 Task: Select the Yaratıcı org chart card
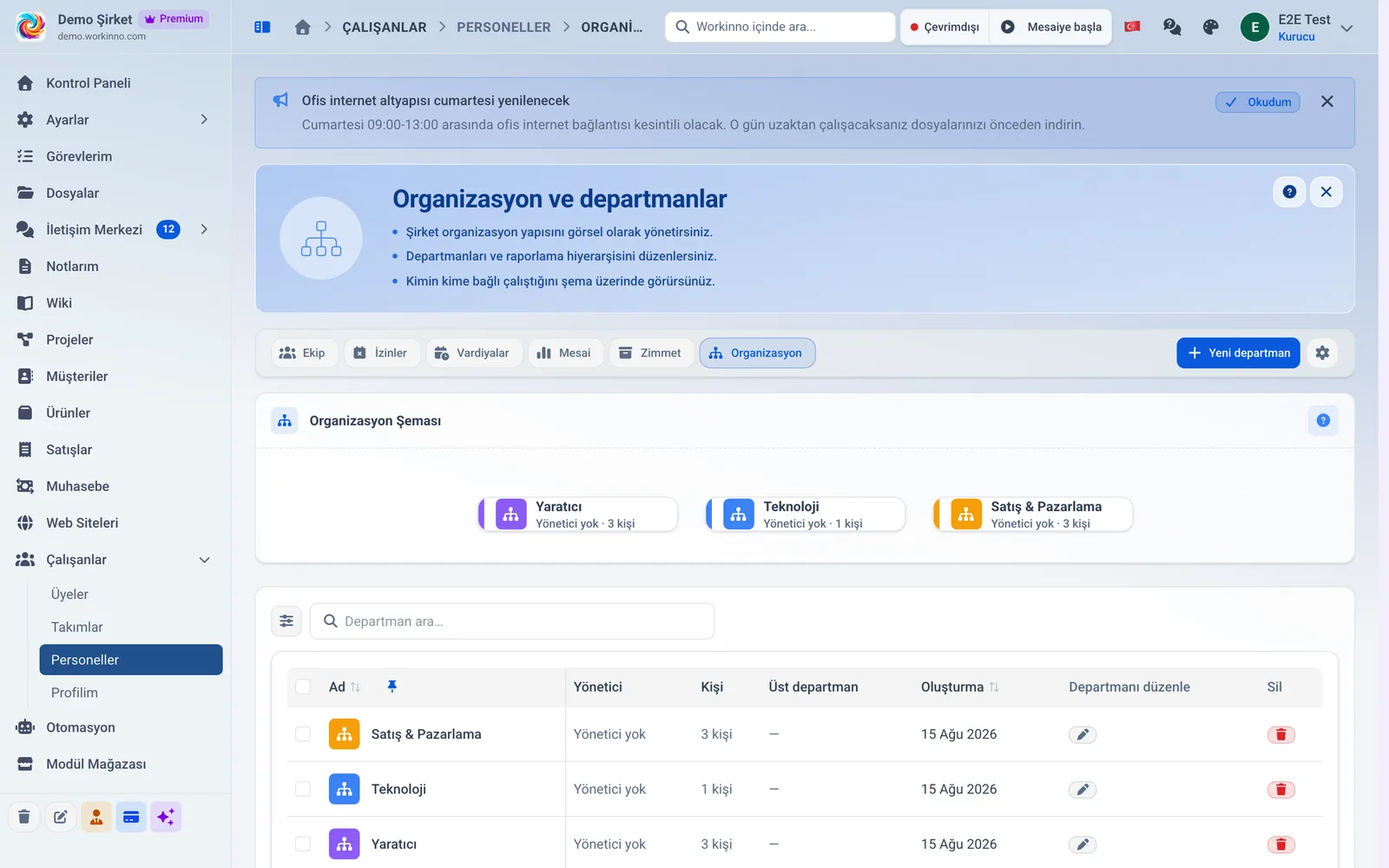578,515
